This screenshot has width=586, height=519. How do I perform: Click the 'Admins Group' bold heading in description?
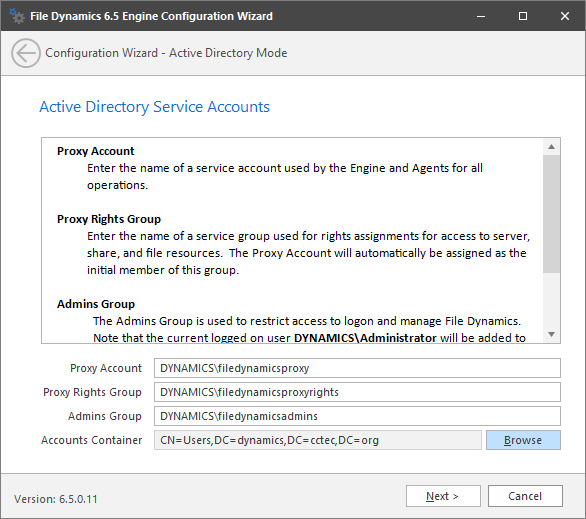(x=96, y=304)
